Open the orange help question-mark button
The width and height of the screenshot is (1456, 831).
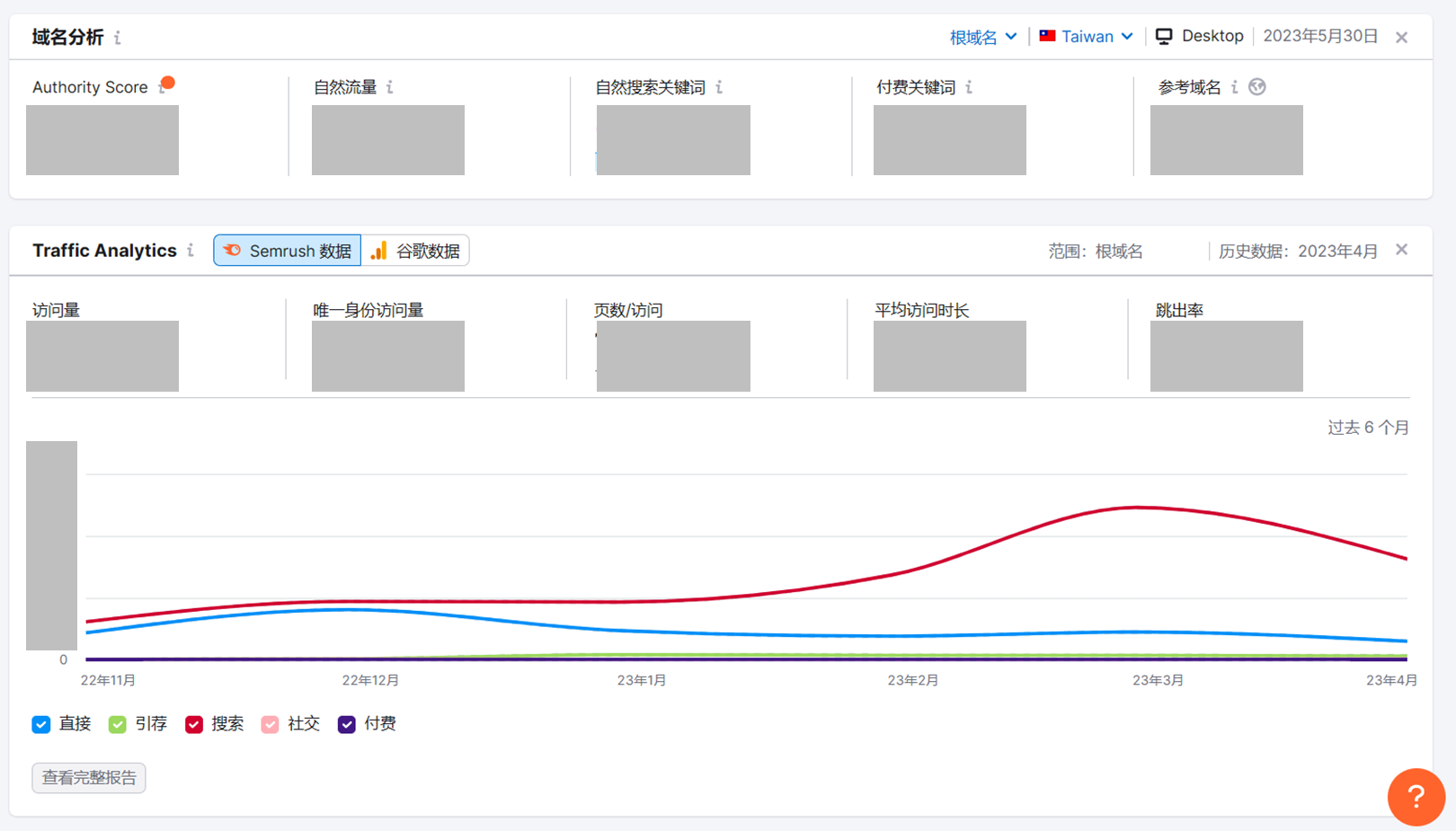[1416, 797]
